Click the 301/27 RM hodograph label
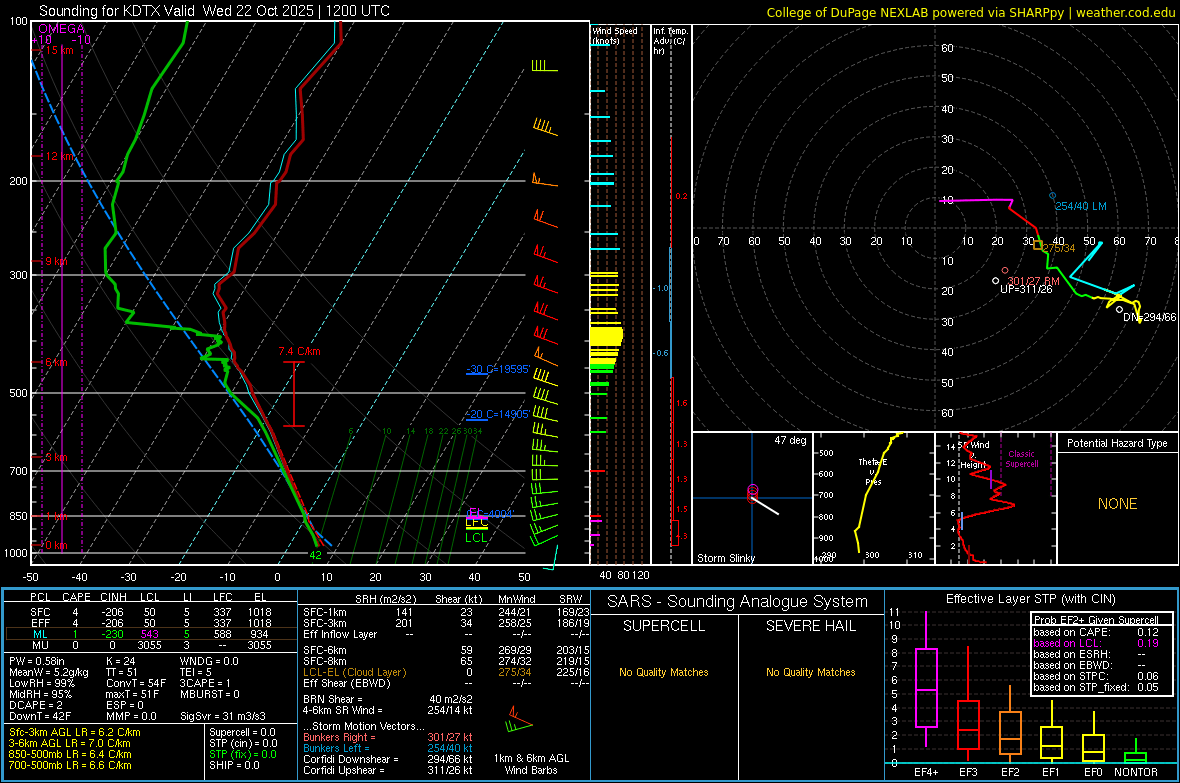The width and height of the screenshot is (1180, 783). [1033, 281]
